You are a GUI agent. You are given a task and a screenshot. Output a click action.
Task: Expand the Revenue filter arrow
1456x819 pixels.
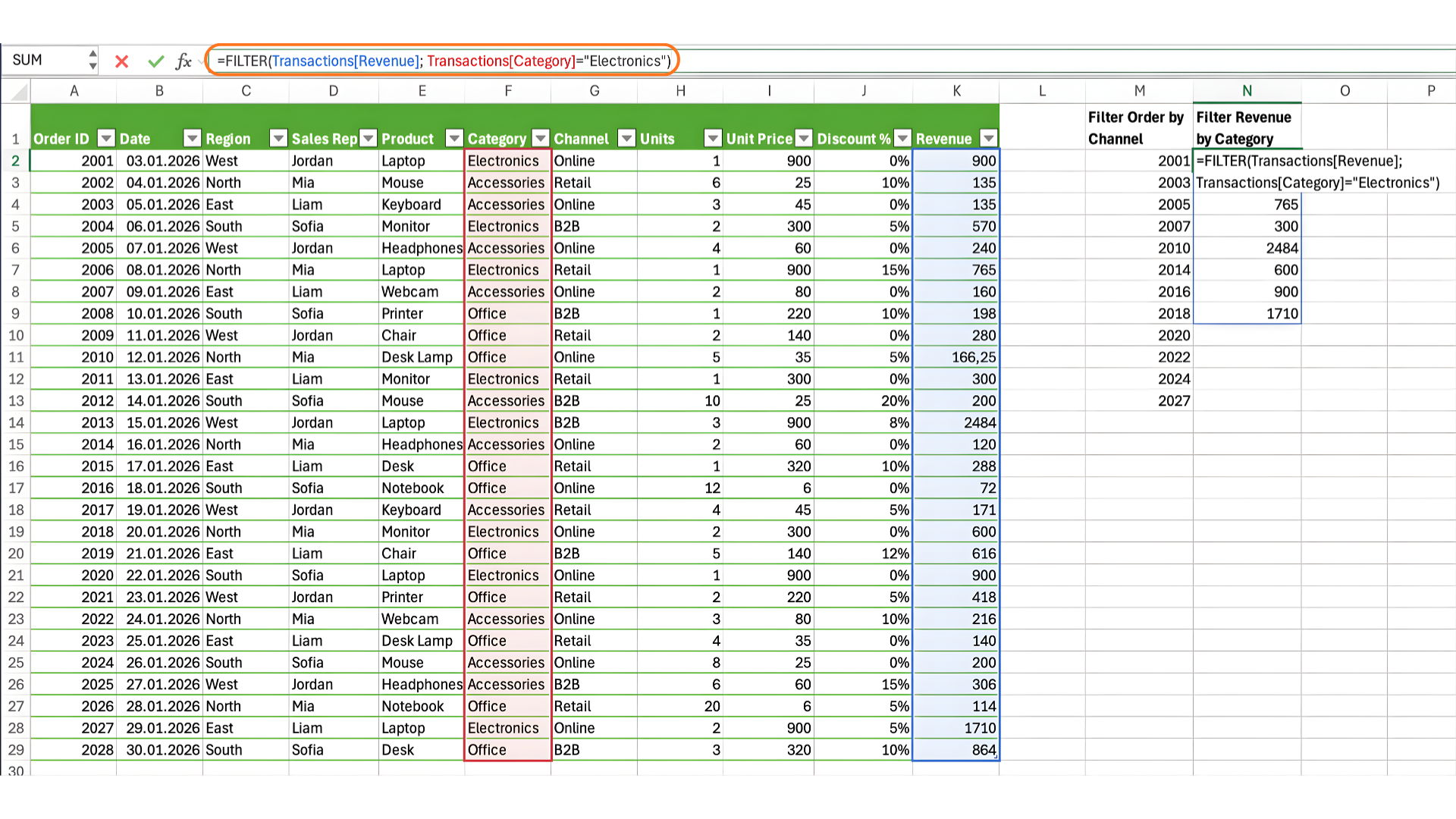click(989, 139)
